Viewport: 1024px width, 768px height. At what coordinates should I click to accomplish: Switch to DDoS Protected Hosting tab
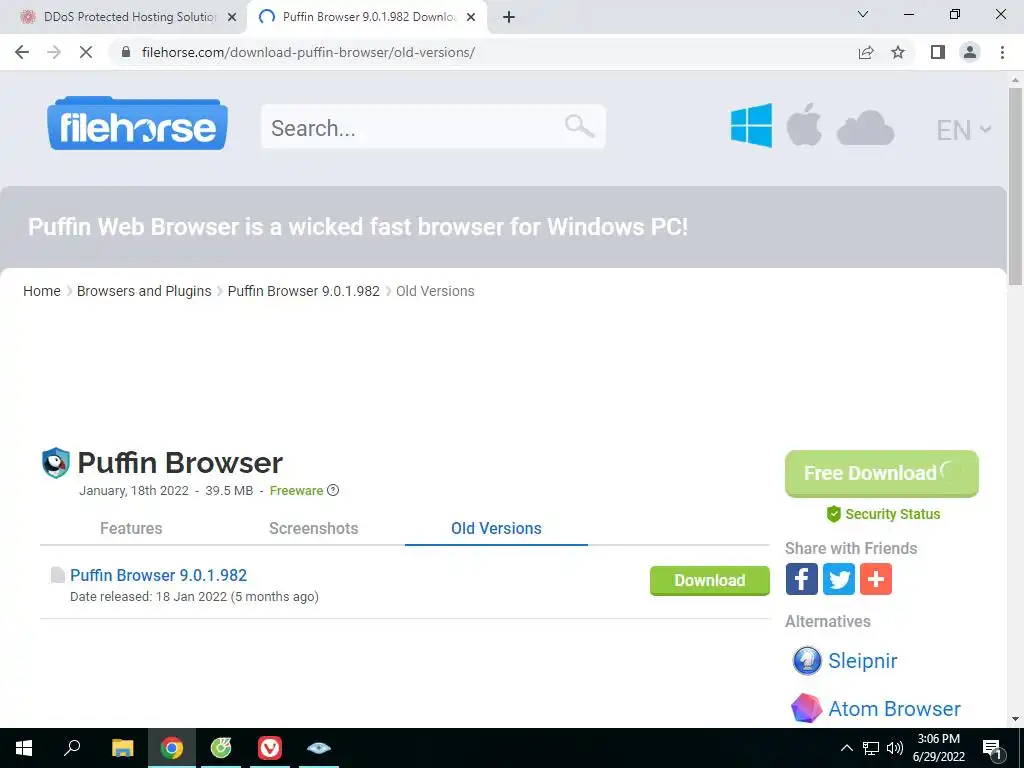(129, 17)
